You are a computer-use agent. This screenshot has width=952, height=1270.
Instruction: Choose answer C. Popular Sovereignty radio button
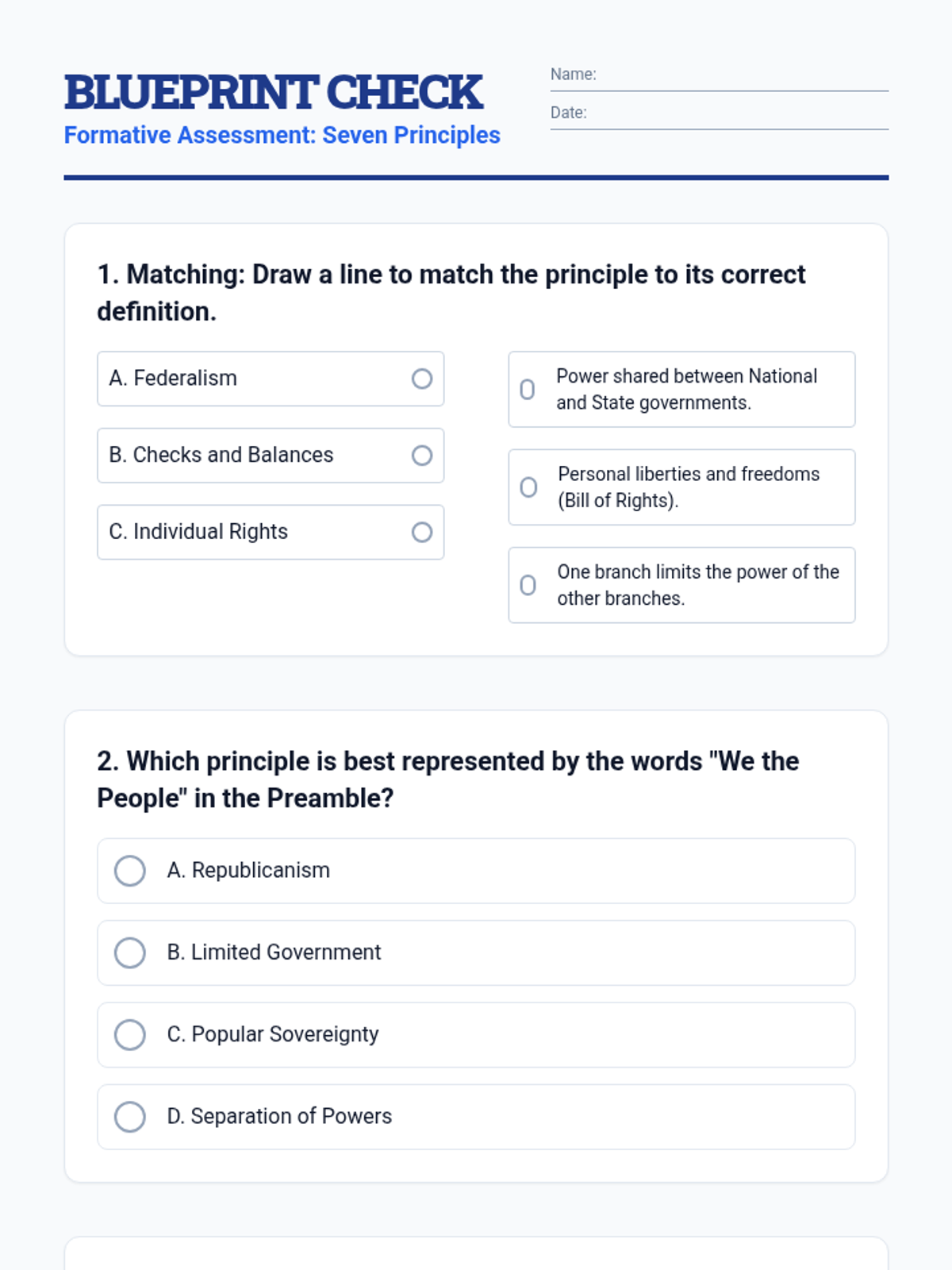[130, 1035]
